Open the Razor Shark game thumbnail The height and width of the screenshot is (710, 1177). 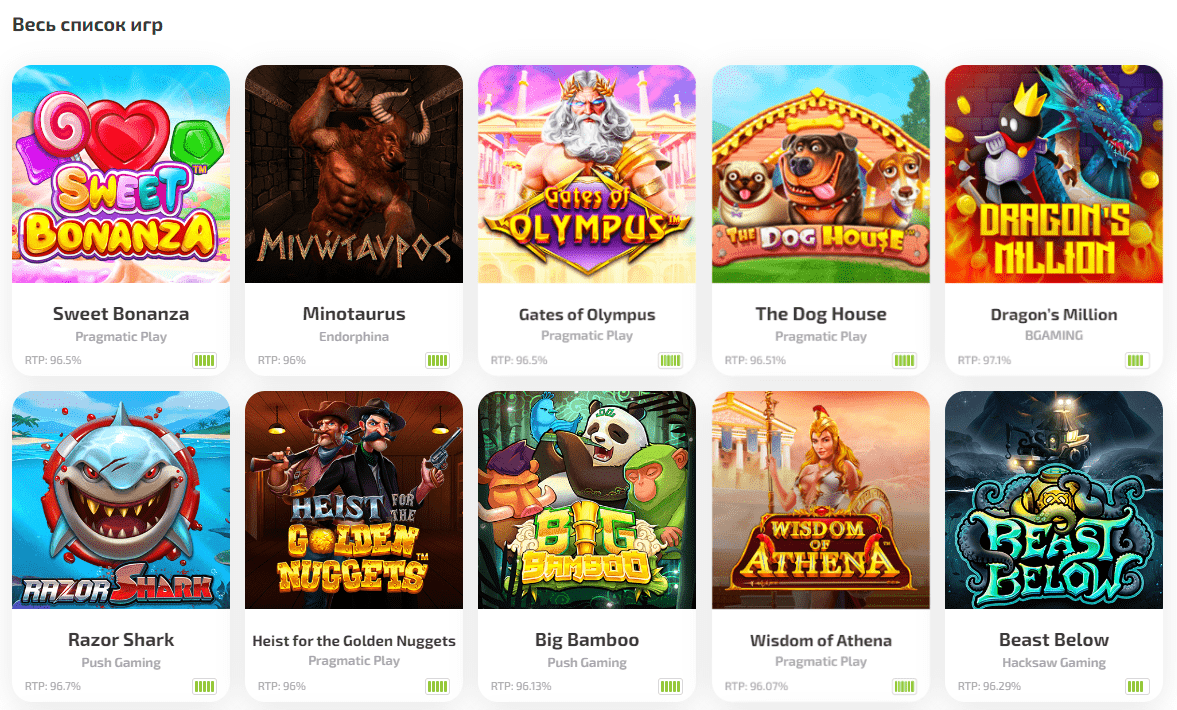pos(121,500)
